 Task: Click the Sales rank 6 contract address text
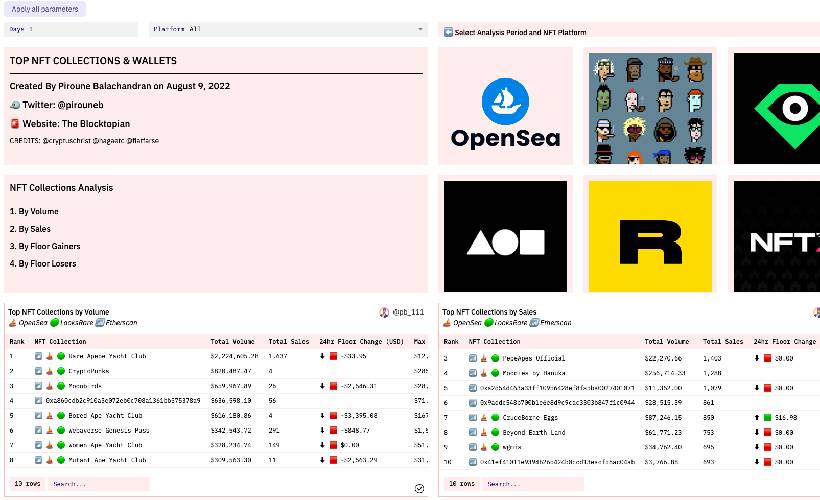coord(557,403)
